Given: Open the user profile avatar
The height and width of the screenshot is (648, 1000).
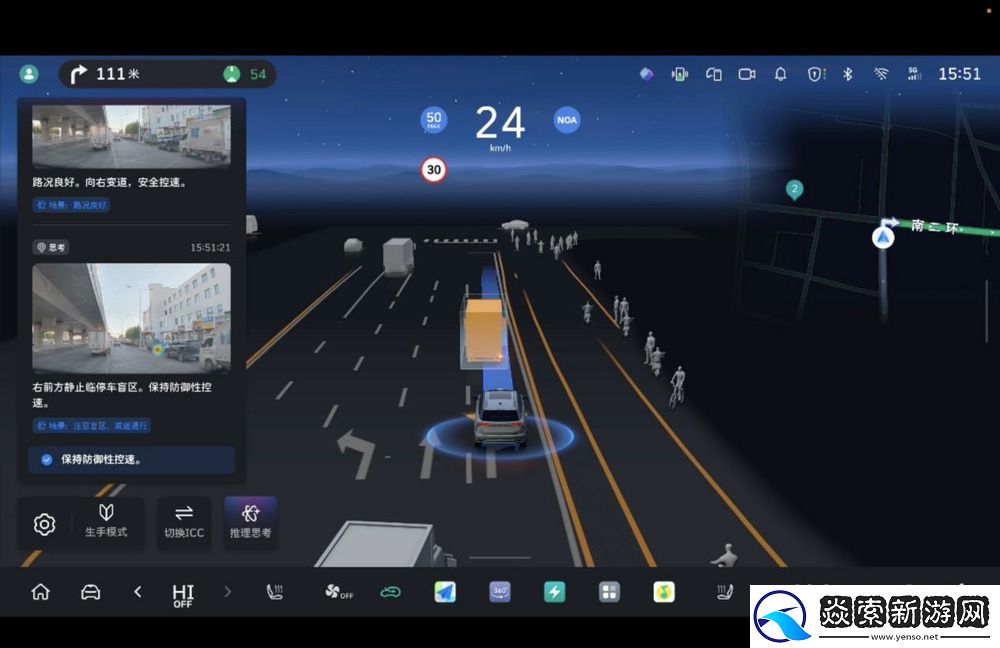Looking at the screenshot, I should (x=29, y=74).
